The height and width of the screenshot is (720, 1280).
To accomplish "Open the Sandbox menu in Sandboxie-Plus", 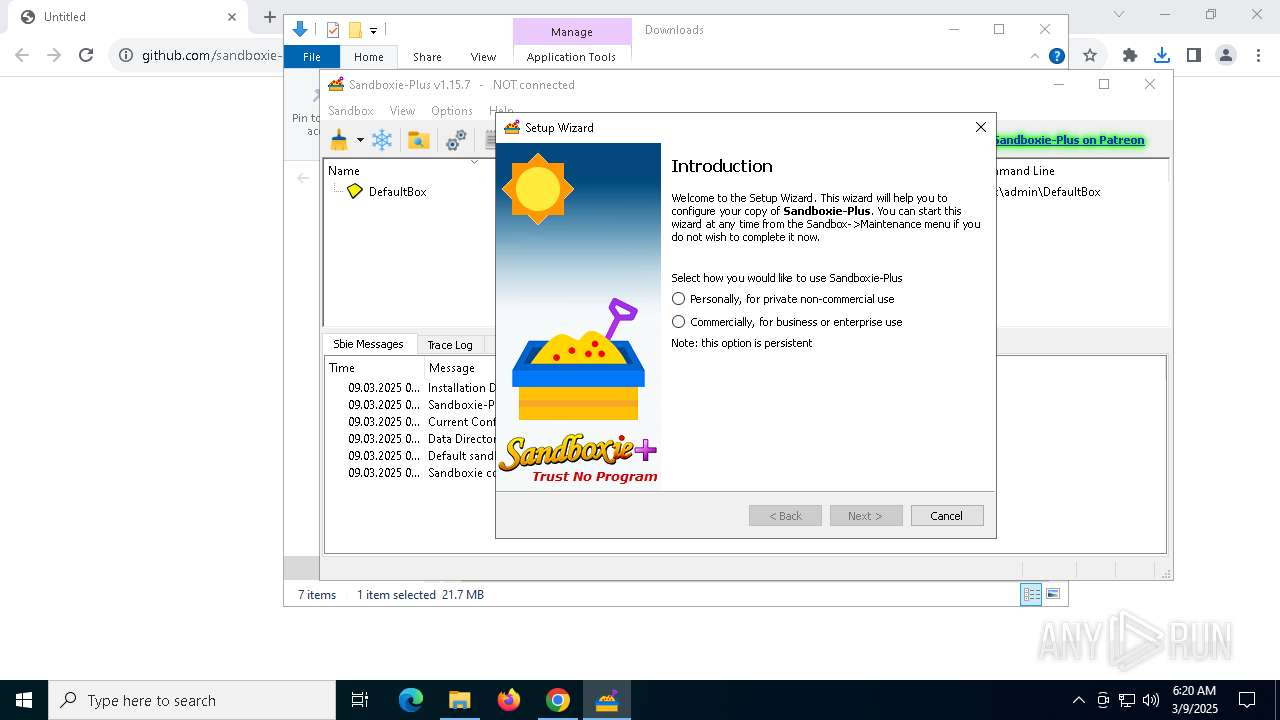I will point(351,111).
